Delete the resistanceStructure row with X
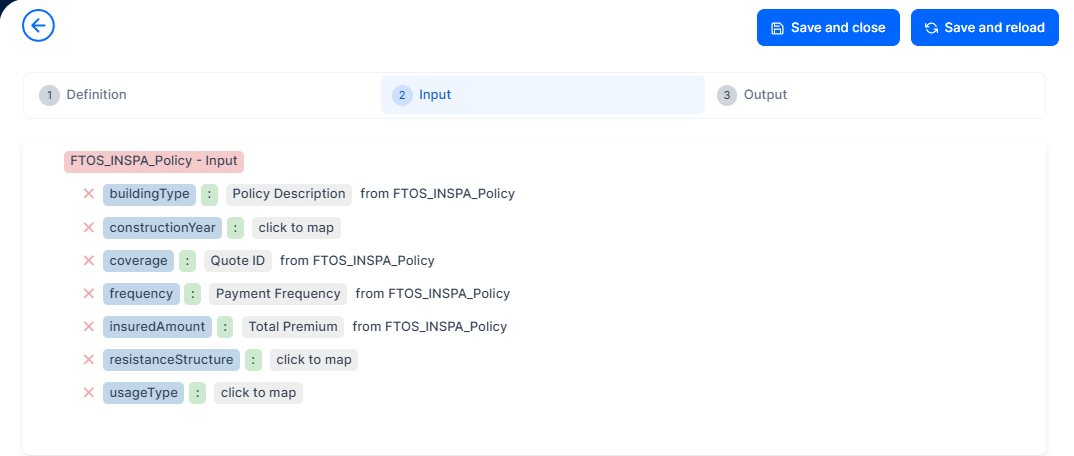Image resolution: width=1074 pixels, height=456 pixels. [x=89, y=360]
